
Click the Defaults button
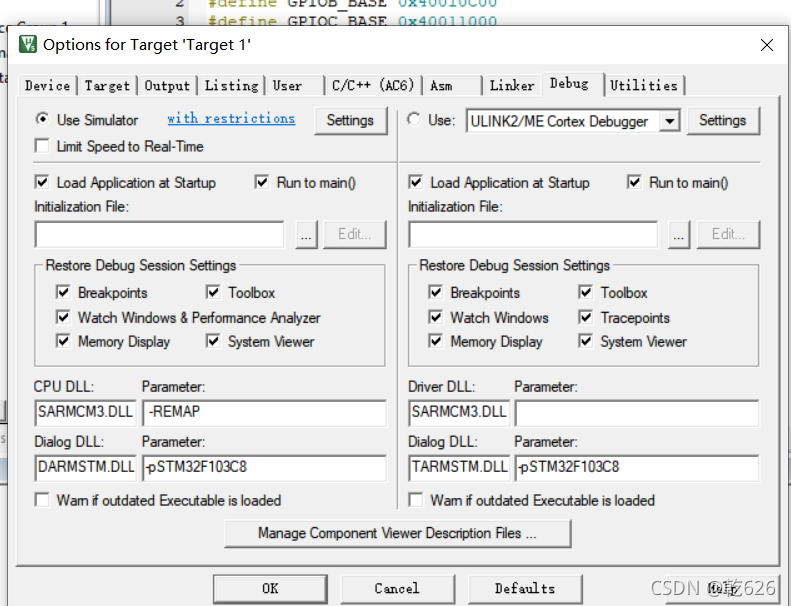pyautogui.click(x=525, y=588)
